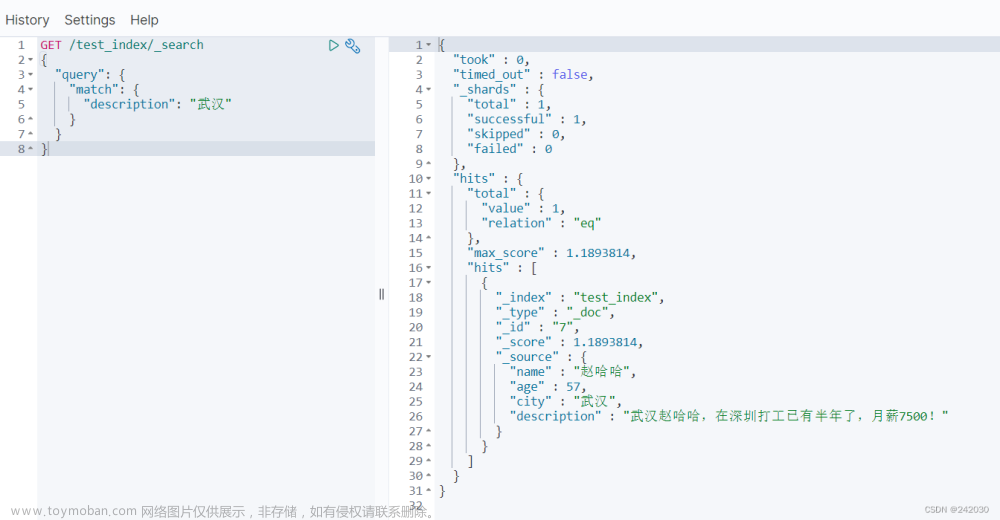Image resolution: width=1000 pixels, height=520 pixels.
Task: Collapse the "query" fold at request line 3
Action: point(30,75)
